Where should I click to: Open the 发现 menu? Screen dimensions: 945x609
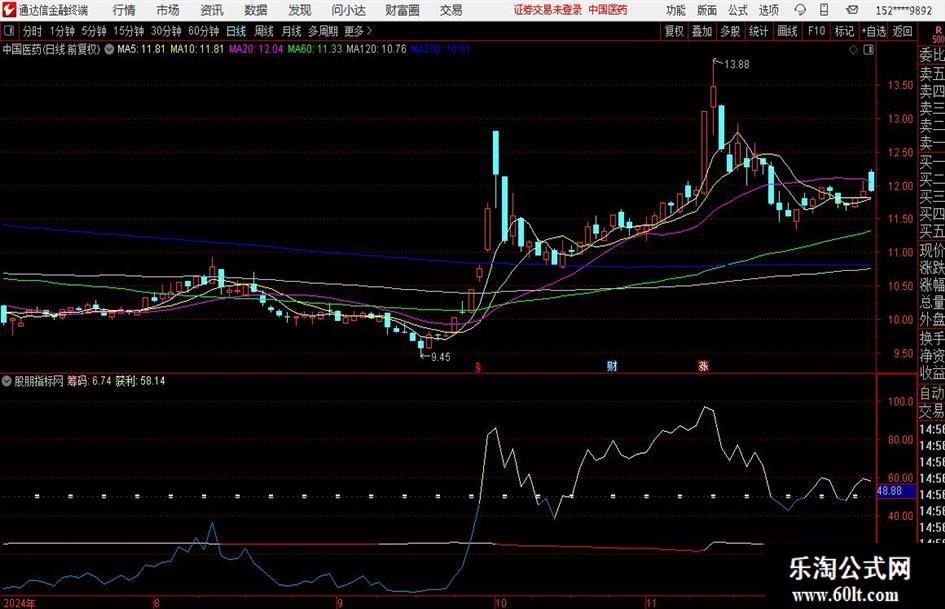coord(300,10)
